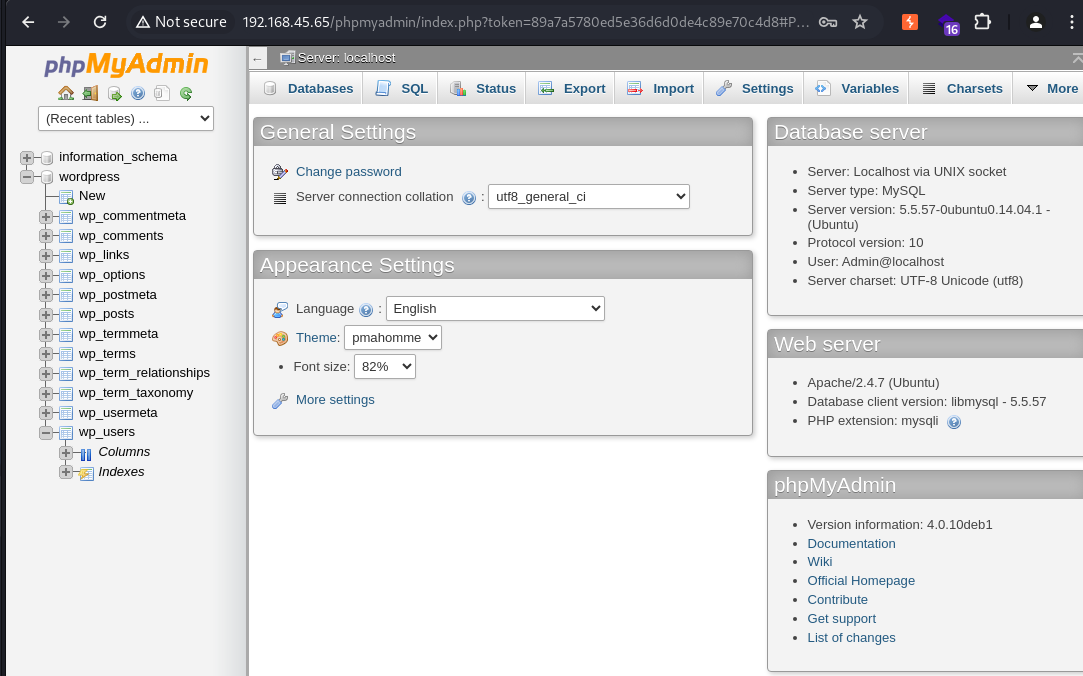Click the Server: localhost breadcrumb
1083x676 pixels.
[x=346, y=58]
